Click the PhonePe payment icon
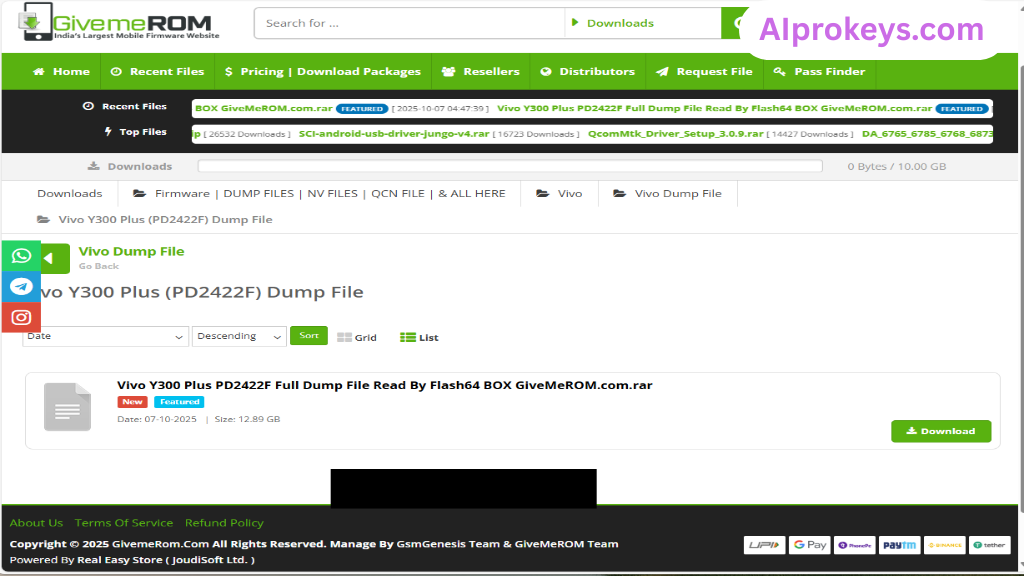The height and width of the screenshot is (576, 1024). tap(854, 545)
